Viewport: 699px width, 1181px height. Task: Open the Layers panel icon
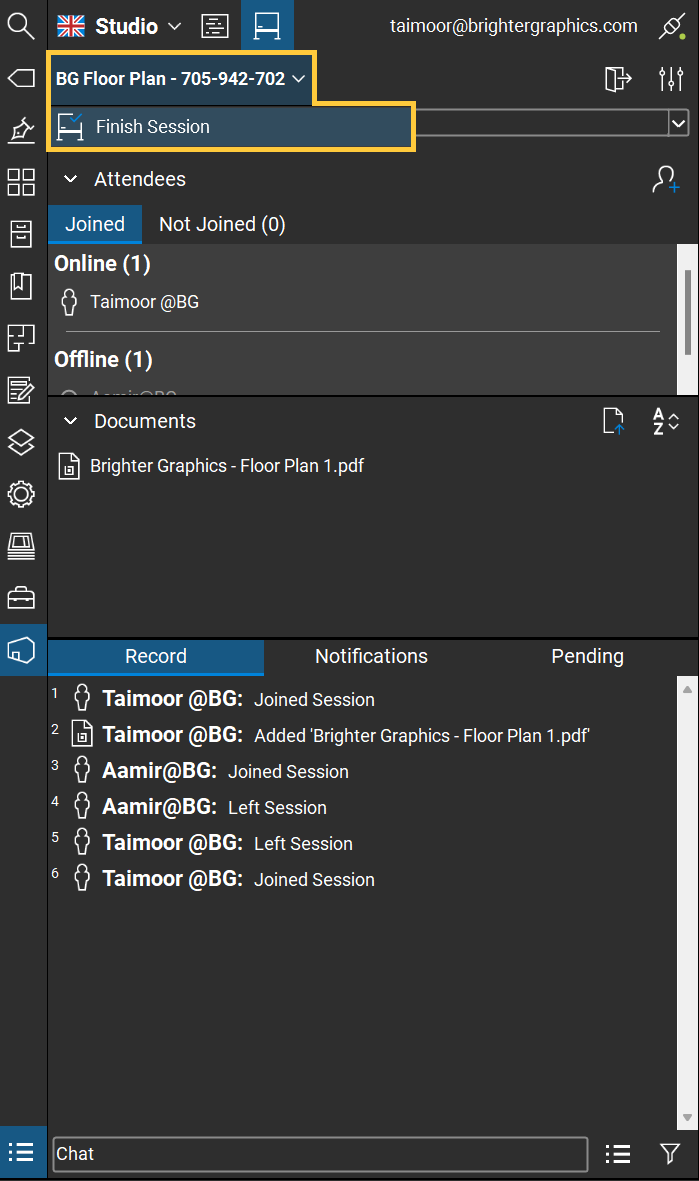(21, 442)
